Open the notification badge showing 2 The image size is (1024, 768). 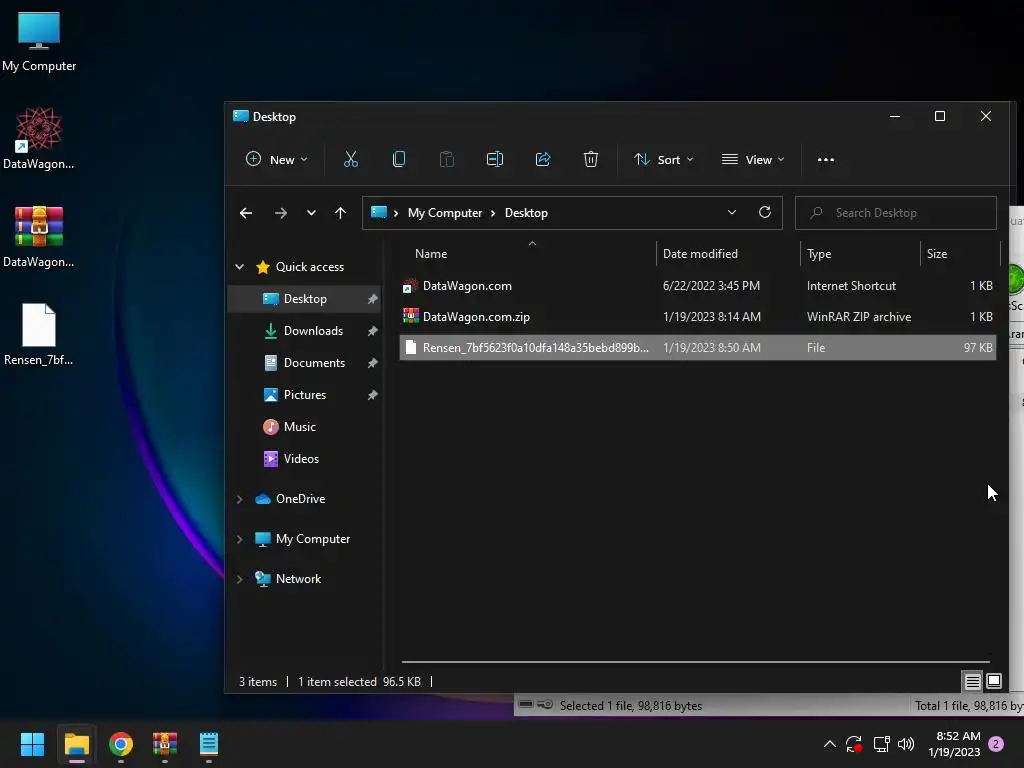click(996, 744)
